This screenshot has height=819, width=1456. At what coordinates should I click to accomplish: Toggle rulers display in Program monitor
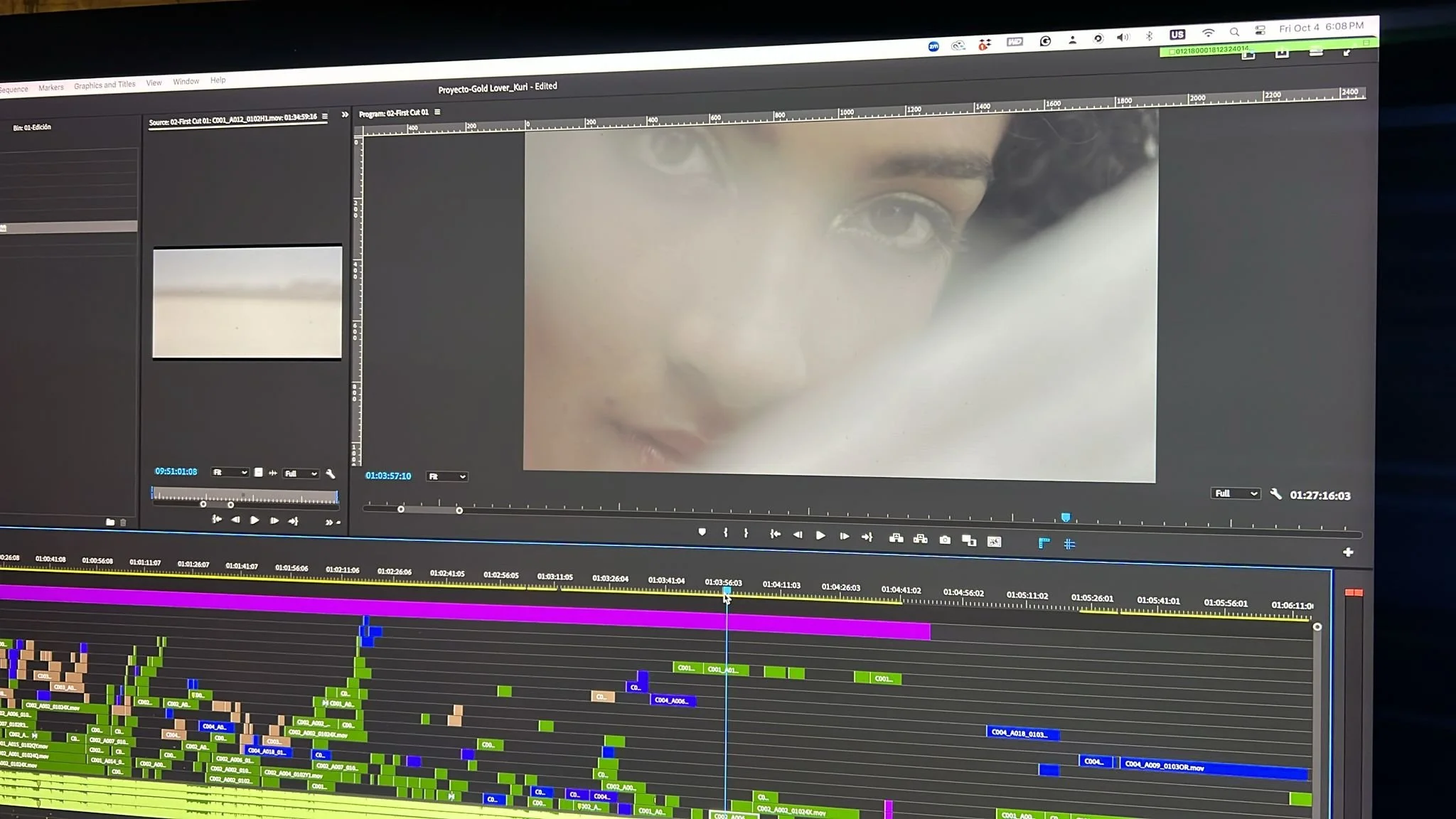coord(1044,543)
